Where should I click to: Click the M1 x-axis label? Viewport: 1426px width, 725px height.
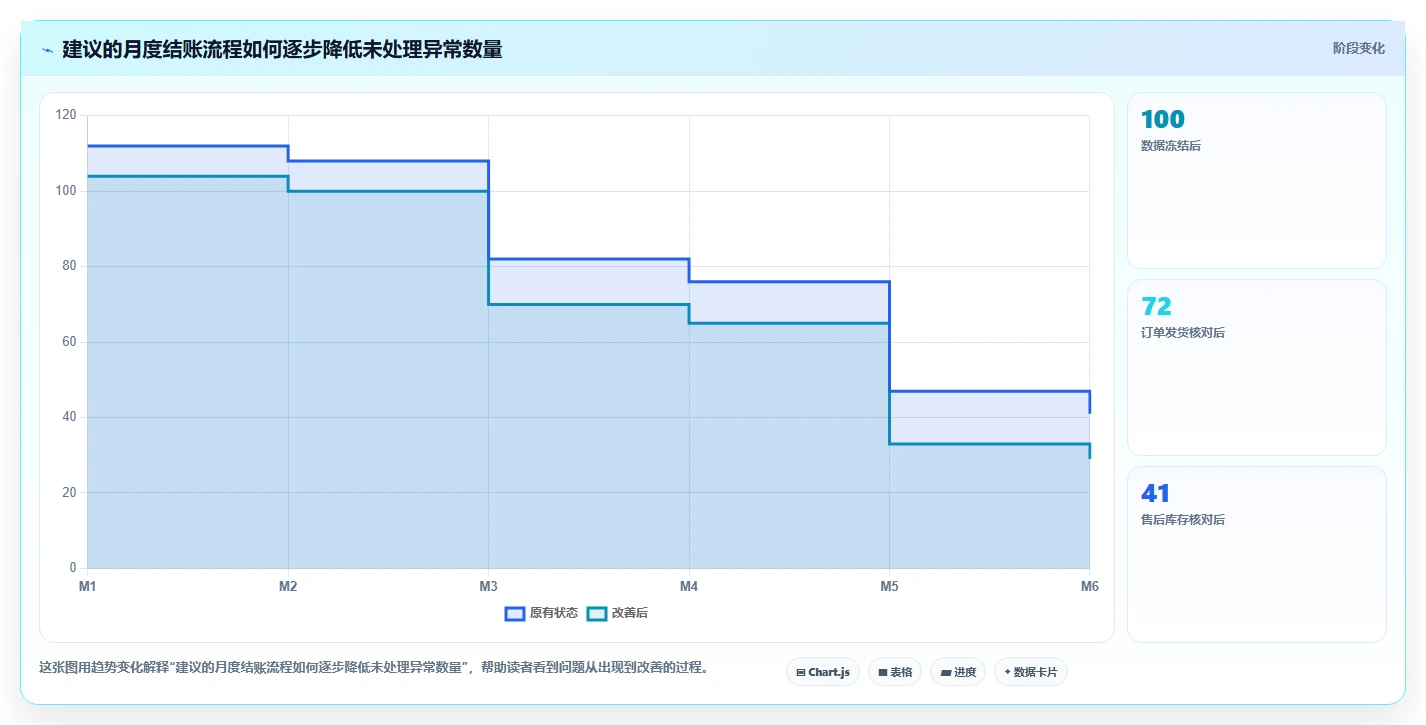pos(88,587)
